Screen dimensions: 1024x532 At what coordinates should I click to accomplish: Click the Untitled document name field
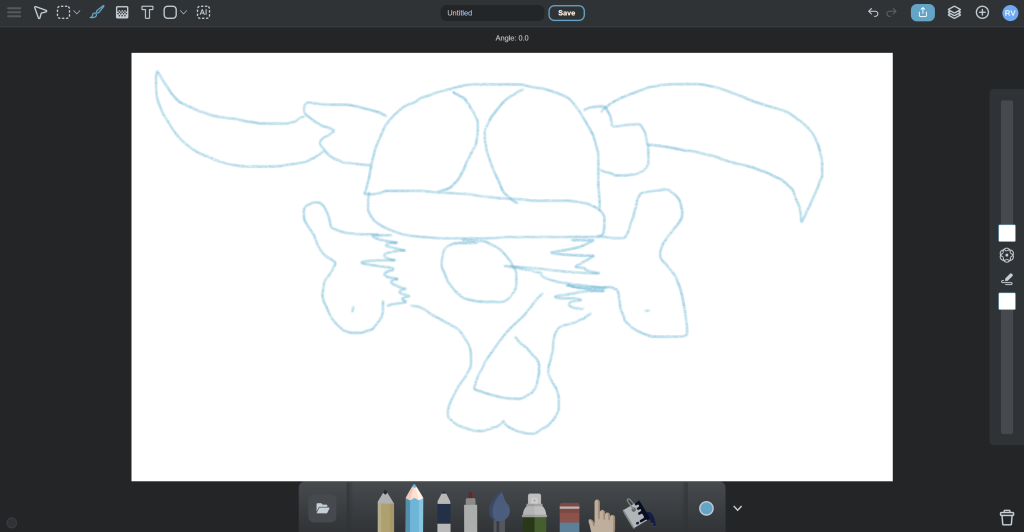click(492, 13)
